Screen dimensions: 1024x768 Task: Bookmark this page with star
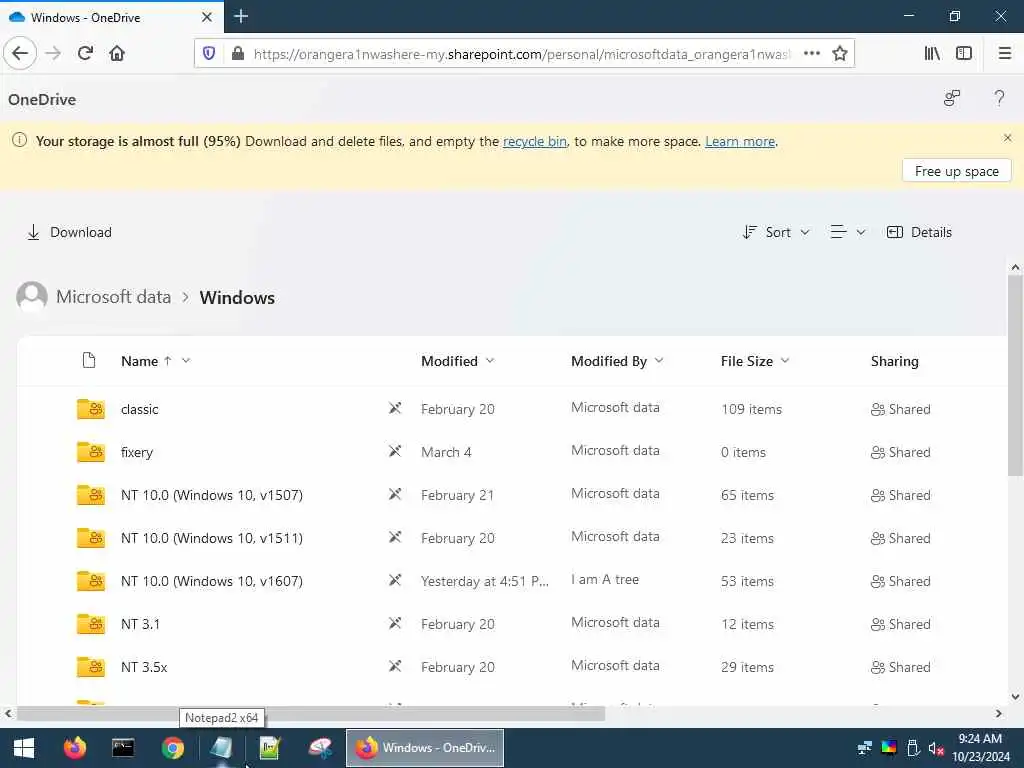click(x=840, y=54)
